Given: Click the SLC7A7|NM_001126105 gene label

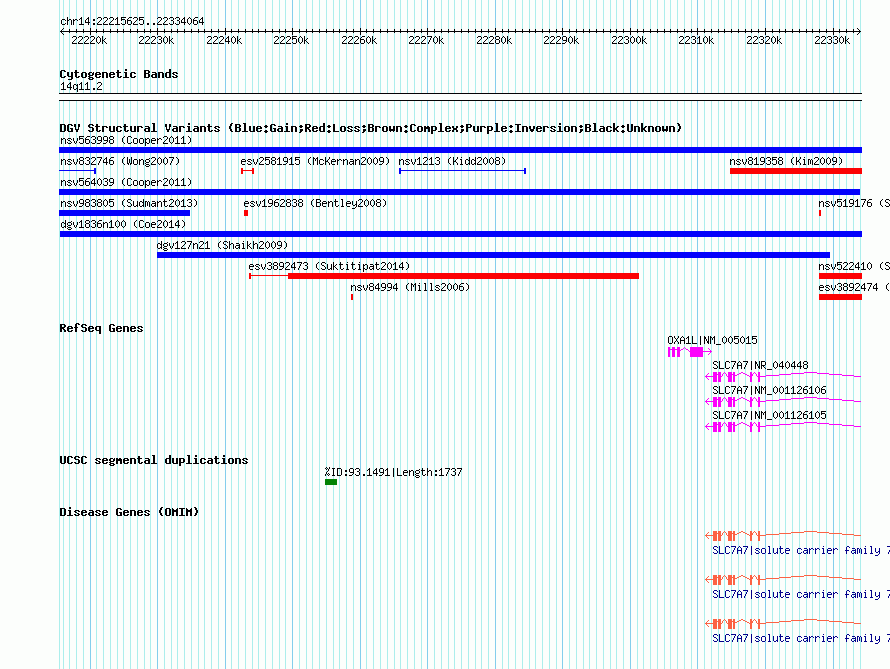Looking at the screenshot, I should click(769, 415).
